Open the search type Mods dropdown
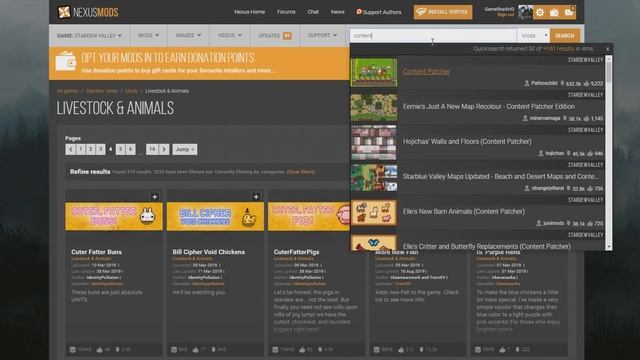 [533, 36]
